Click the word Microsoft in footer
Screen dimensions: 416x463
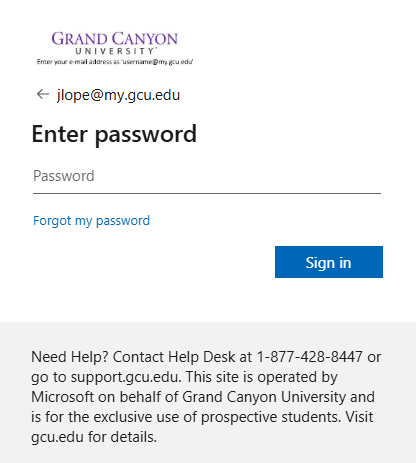point(62,397)
